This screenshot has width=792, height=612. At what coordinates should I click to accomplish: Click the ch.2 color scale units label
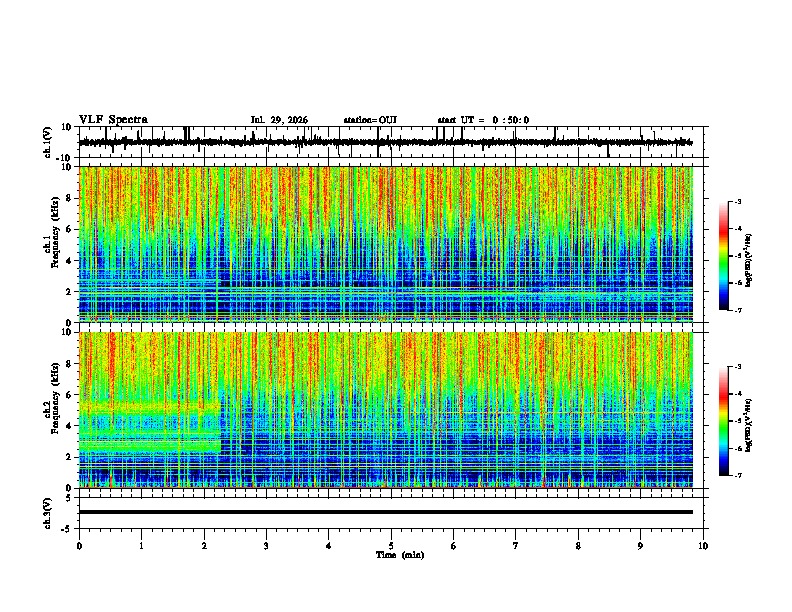[749, 425]
